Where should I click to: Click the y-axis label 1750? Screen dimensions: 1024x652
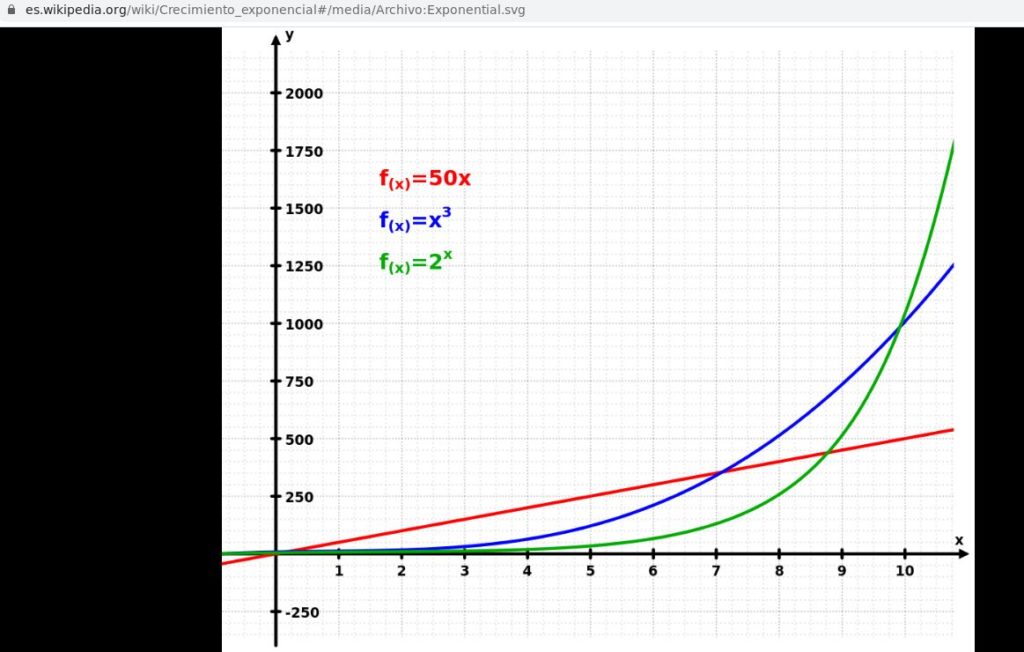coord(304,152)
